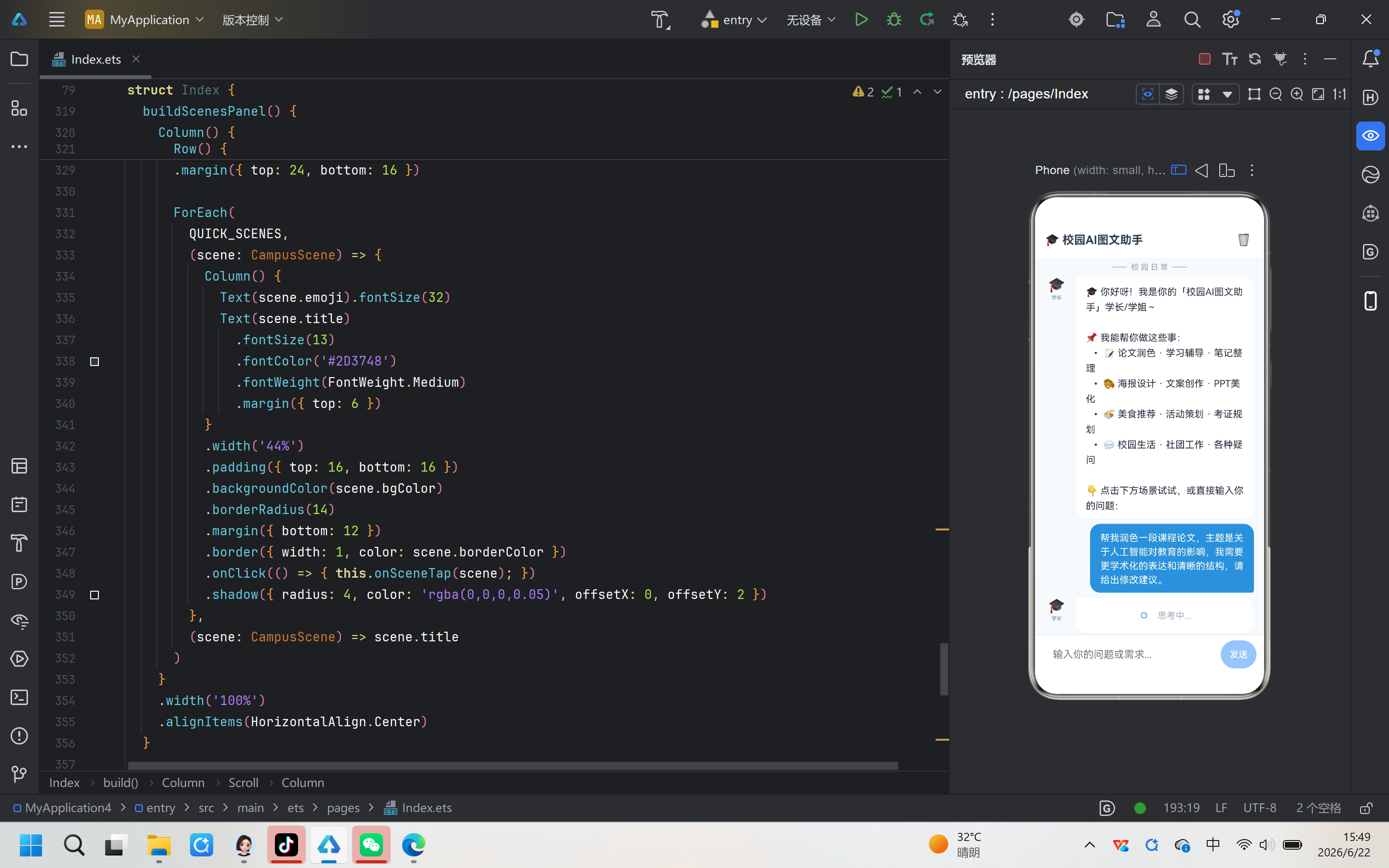Screen dimensions: 1389x868
Task: Click the editor horizontal scrollbar
Action: (513, 766)
